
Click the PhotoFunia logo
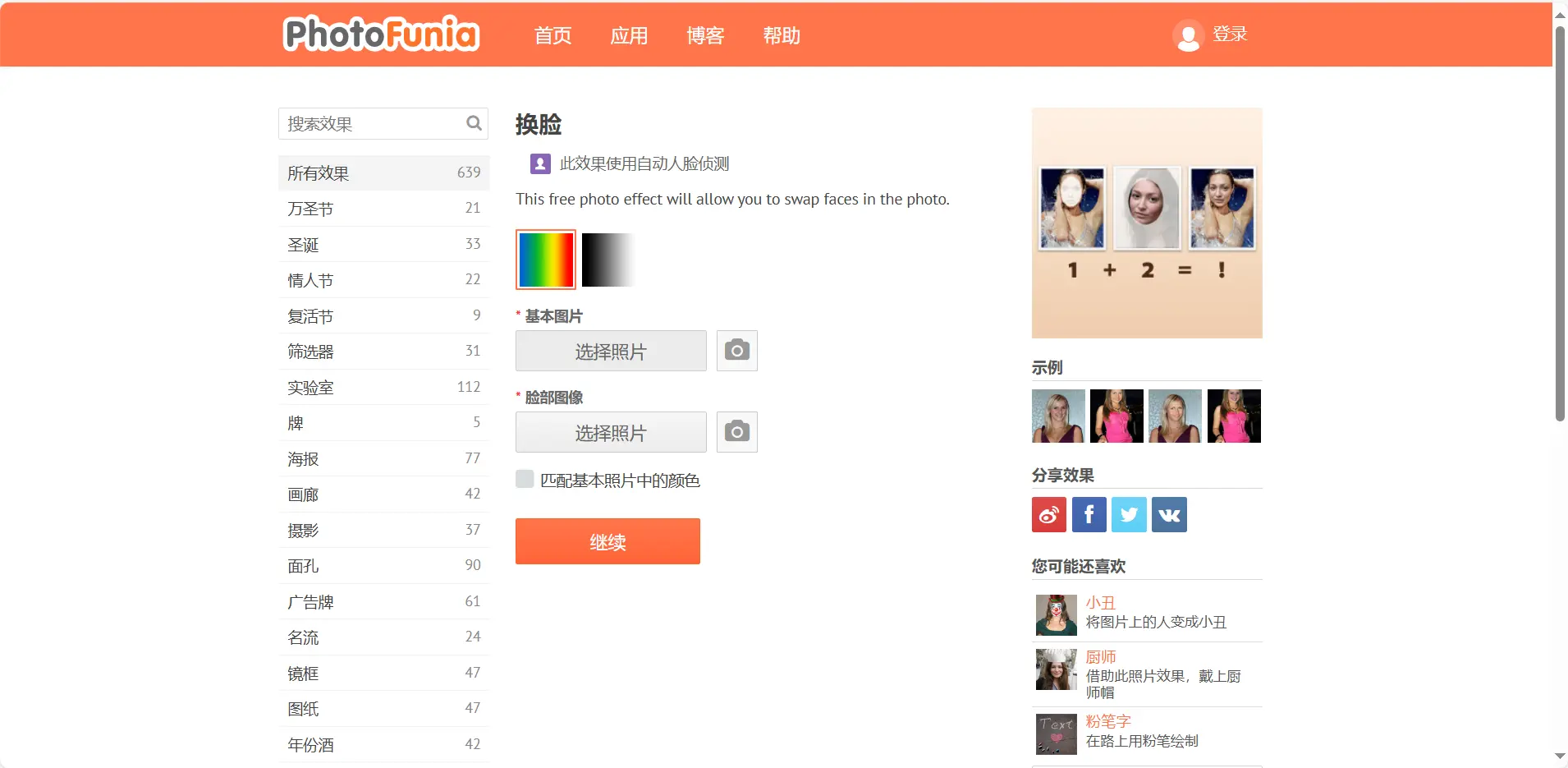pos(381,34)
